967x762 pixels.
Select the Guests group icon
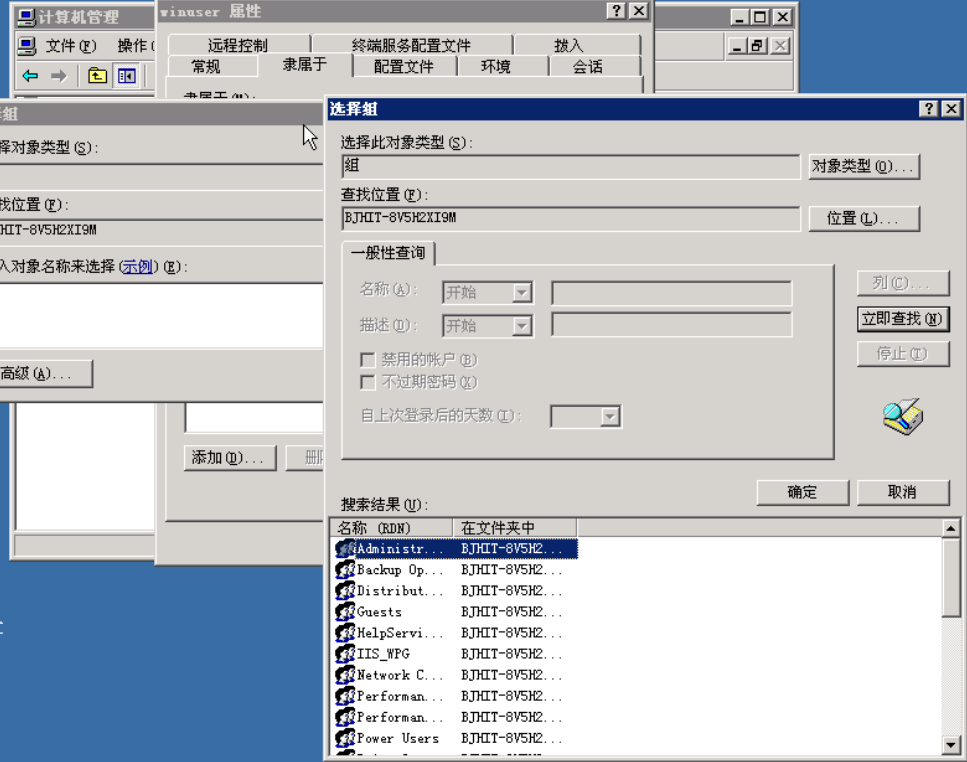coord(345,611)
